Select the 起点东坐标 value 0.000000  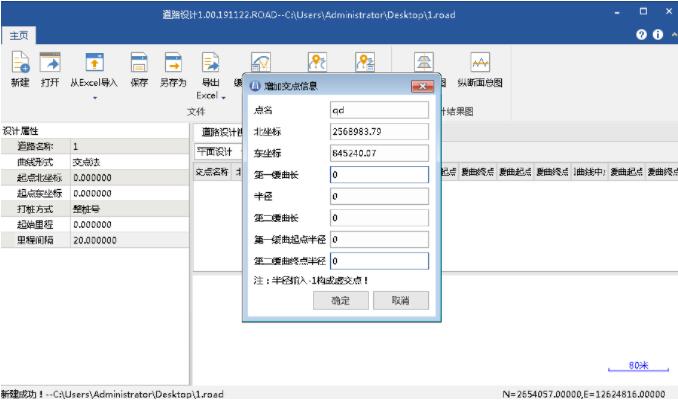click(129, 193)
